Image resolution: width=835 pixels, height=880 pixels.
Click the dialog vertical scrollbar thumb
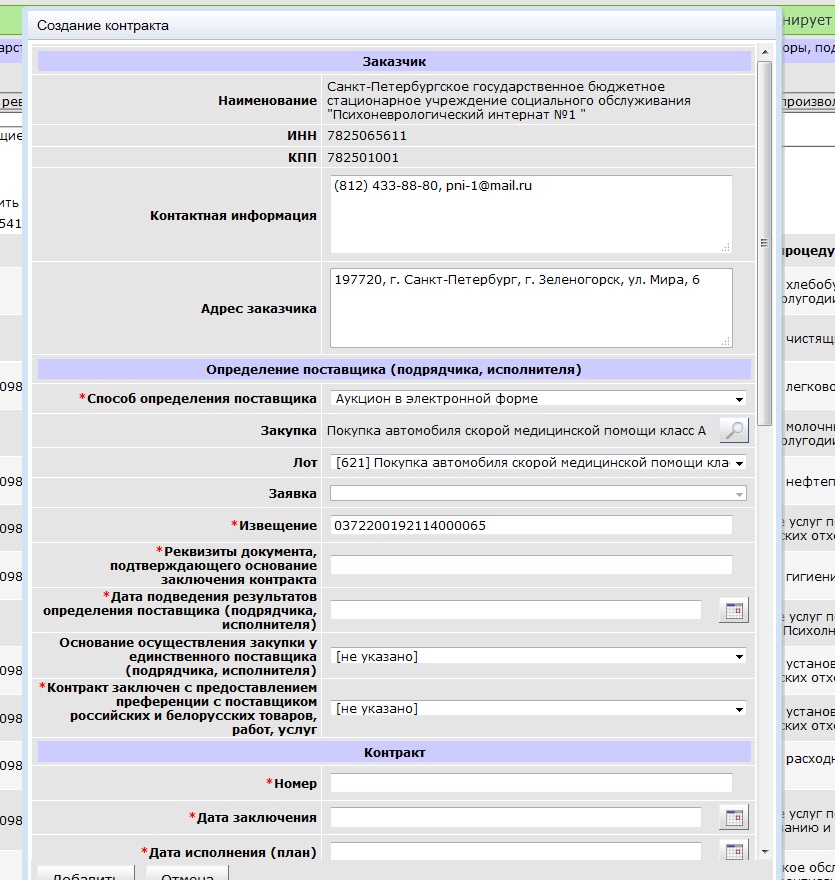764,243
